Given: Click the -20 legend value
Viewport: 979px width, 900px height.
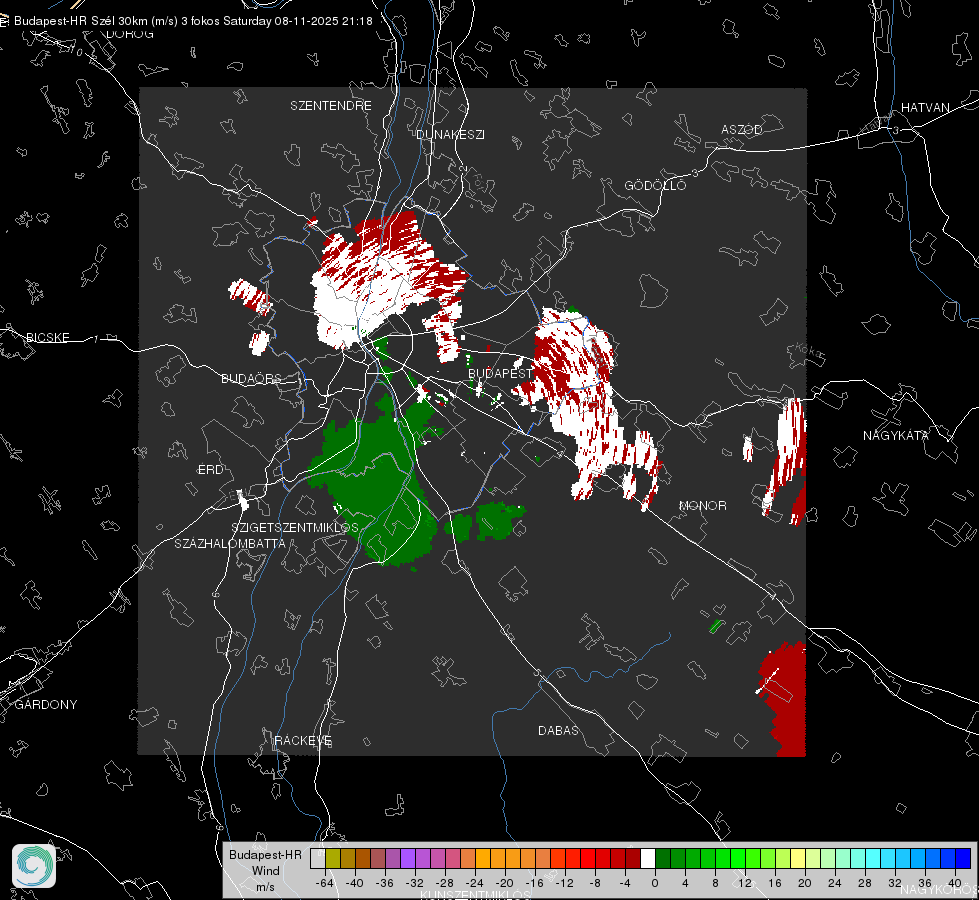Looking at the screenshot, I should (x=504, y=883).
